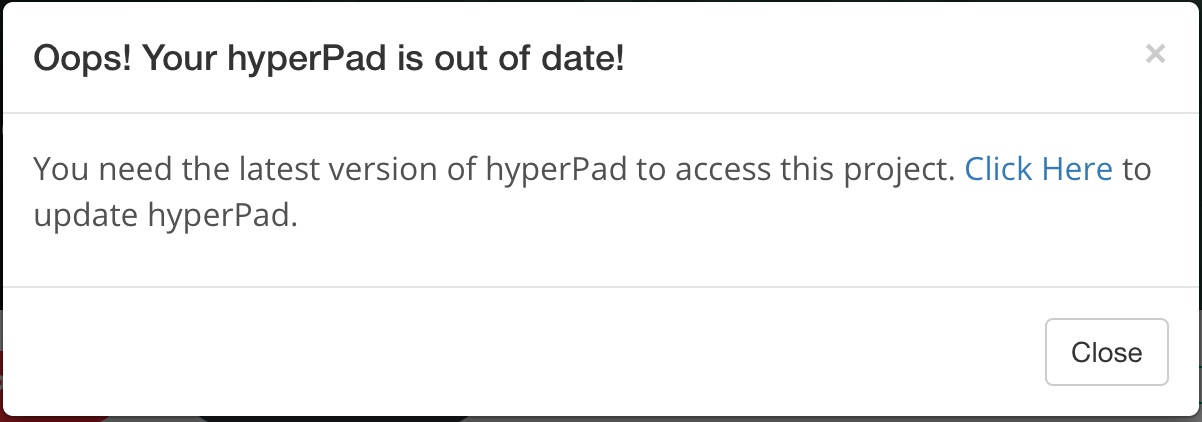Click the dark backdrop below the dialog
The width and height of the screenshot is (1202, 422).
330,418
